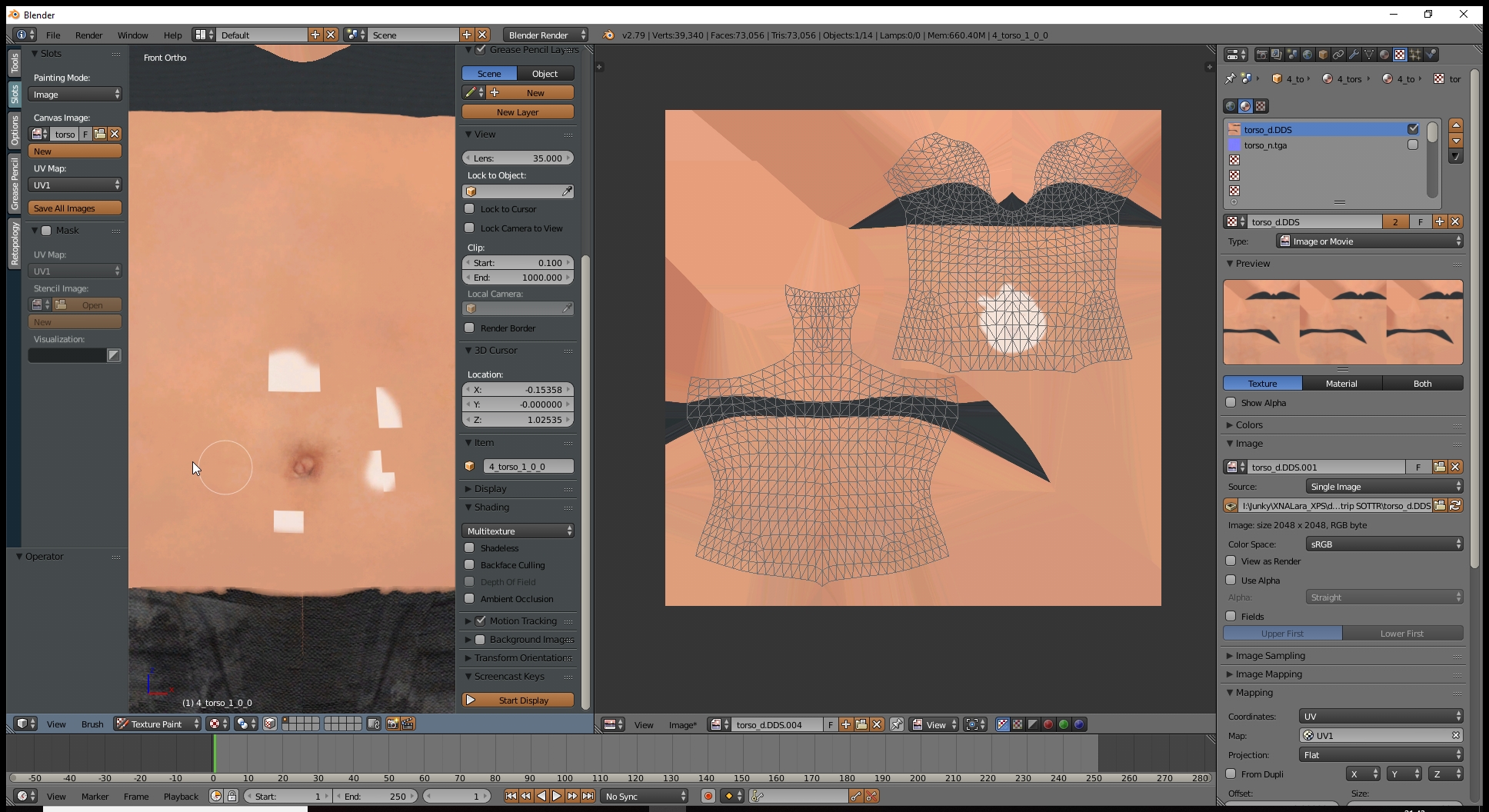Screen dimensions: 1489x812
Task: Select the Texture properties checkered icon
Action: [1401, 55]
